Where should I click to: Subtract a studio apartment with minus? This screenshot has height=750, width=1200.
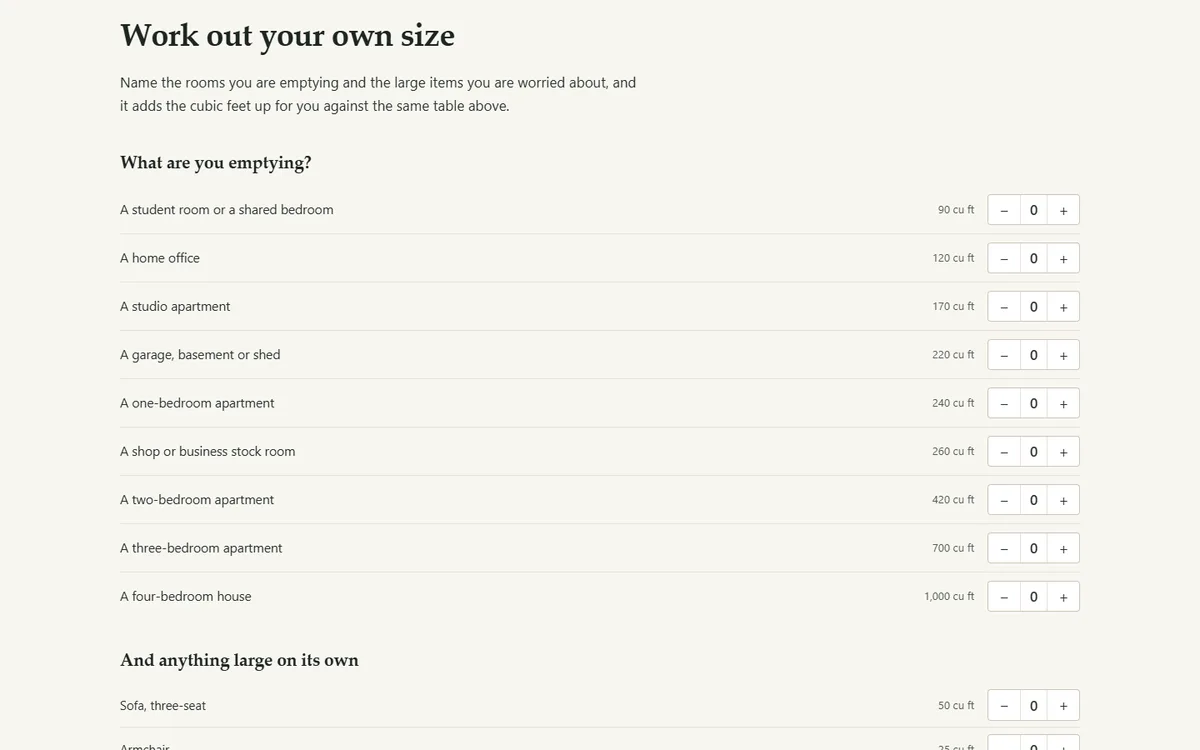click(x=1004, y=307)
